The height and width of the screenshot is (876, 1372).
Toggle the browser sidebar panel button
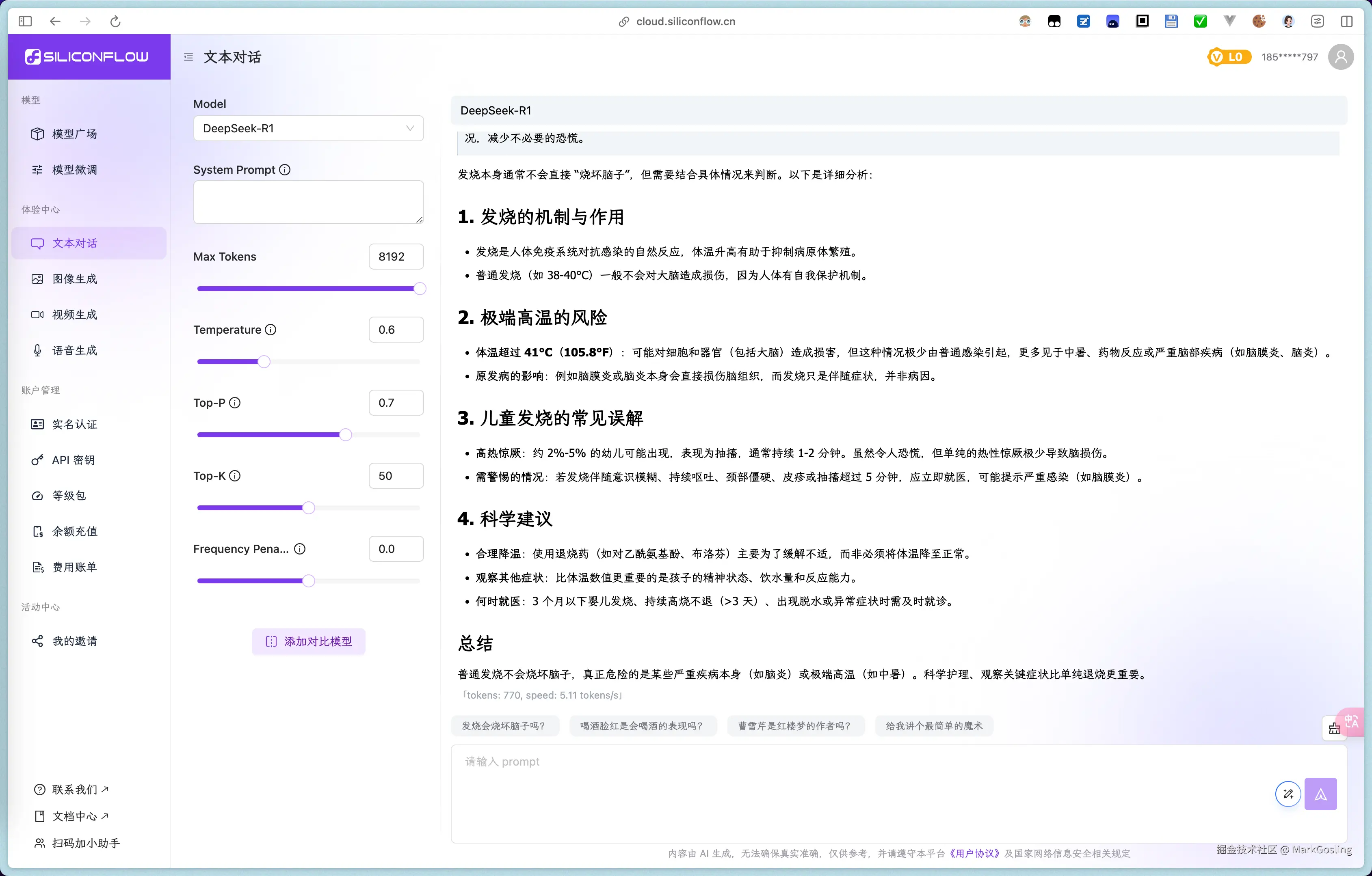pos(25,22)
